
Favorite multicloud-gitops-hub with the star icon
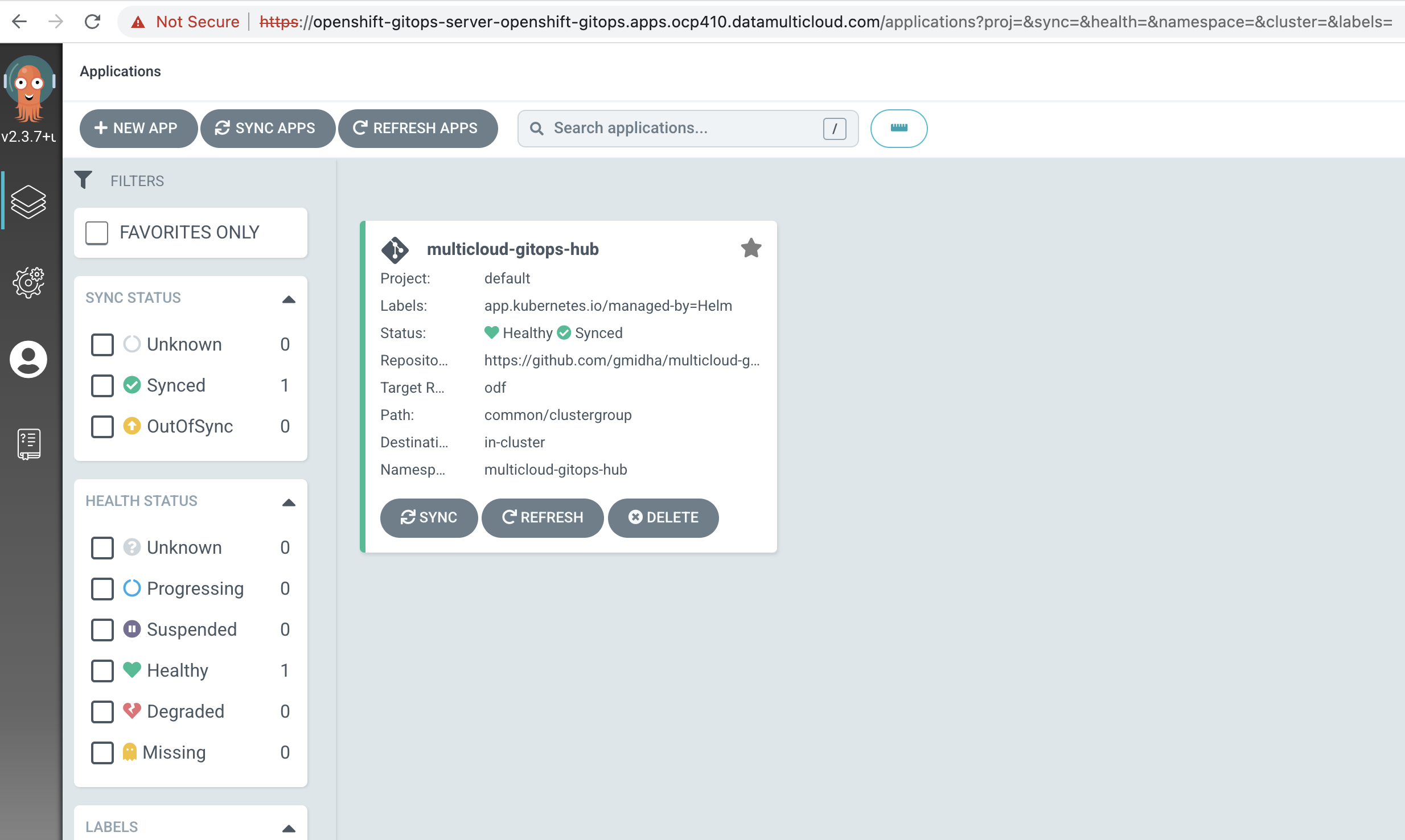[751, 248]
